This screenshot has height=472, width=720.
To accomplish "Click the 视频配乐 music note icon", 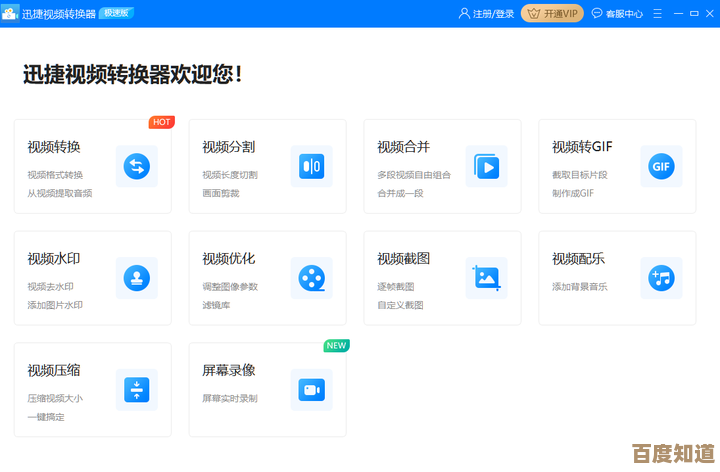I will tap(661, 278).
